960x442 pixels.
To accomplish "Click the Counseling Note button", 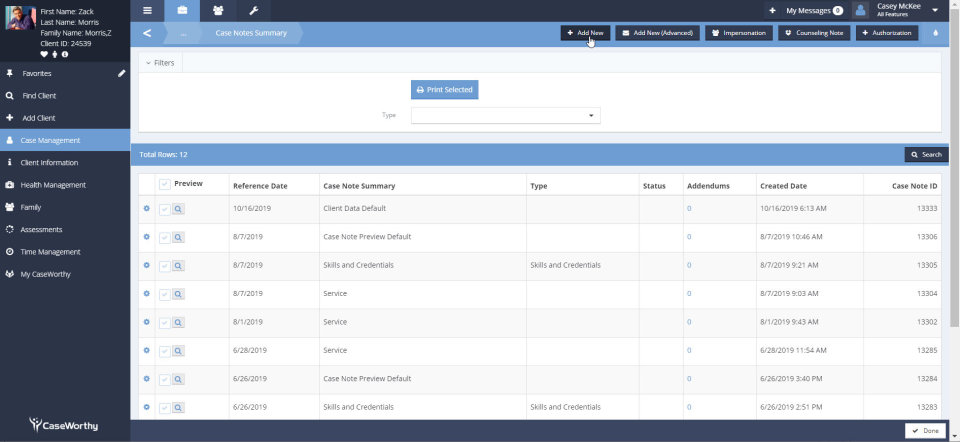I will [814, 33].
